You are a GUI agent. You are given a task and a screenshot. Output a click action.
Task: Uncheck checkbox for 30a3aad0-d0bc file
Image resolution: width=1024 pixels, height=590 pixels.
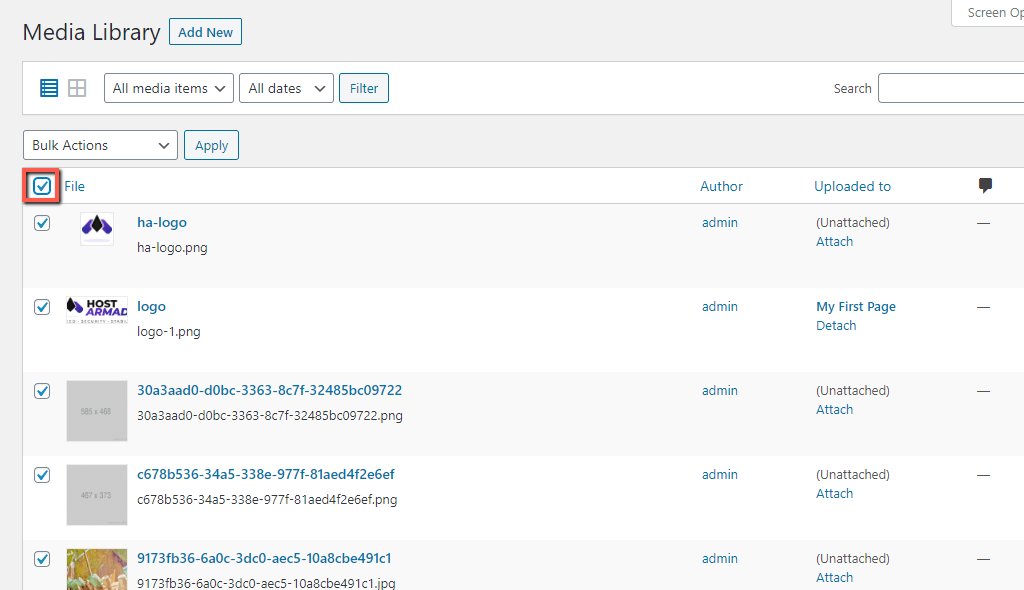click(x=42, y=391)
